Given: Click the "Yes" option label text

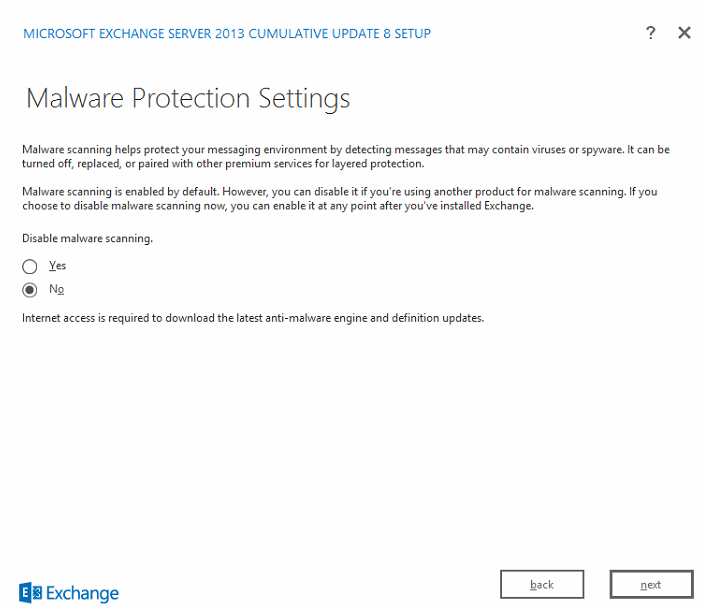Looking at the screenshot, I should [x=57, y=266].
